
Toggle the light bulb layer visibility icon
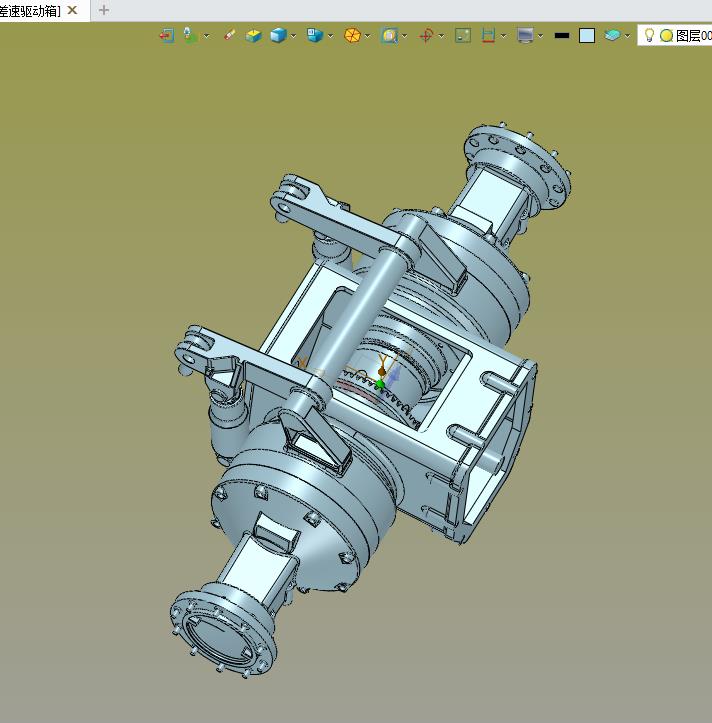tap(649, 35)
